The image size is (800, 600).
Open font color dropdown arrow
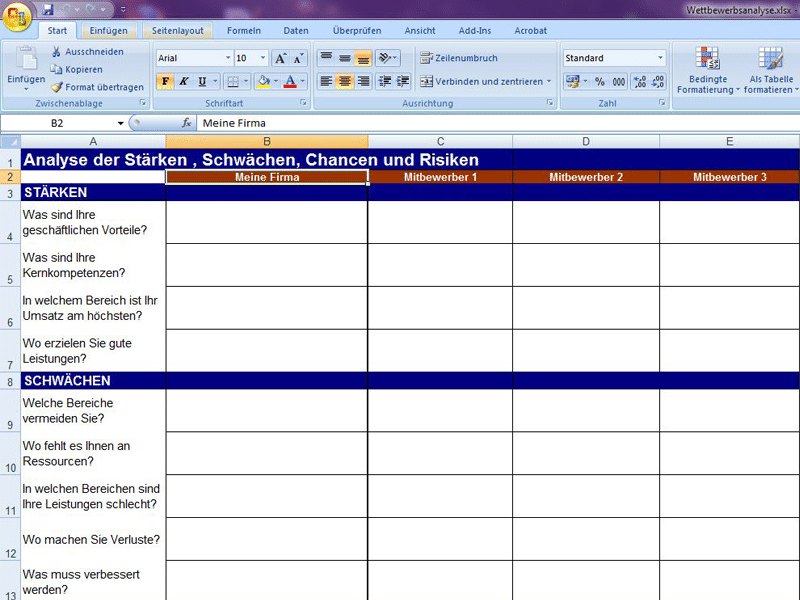(303, 81)
